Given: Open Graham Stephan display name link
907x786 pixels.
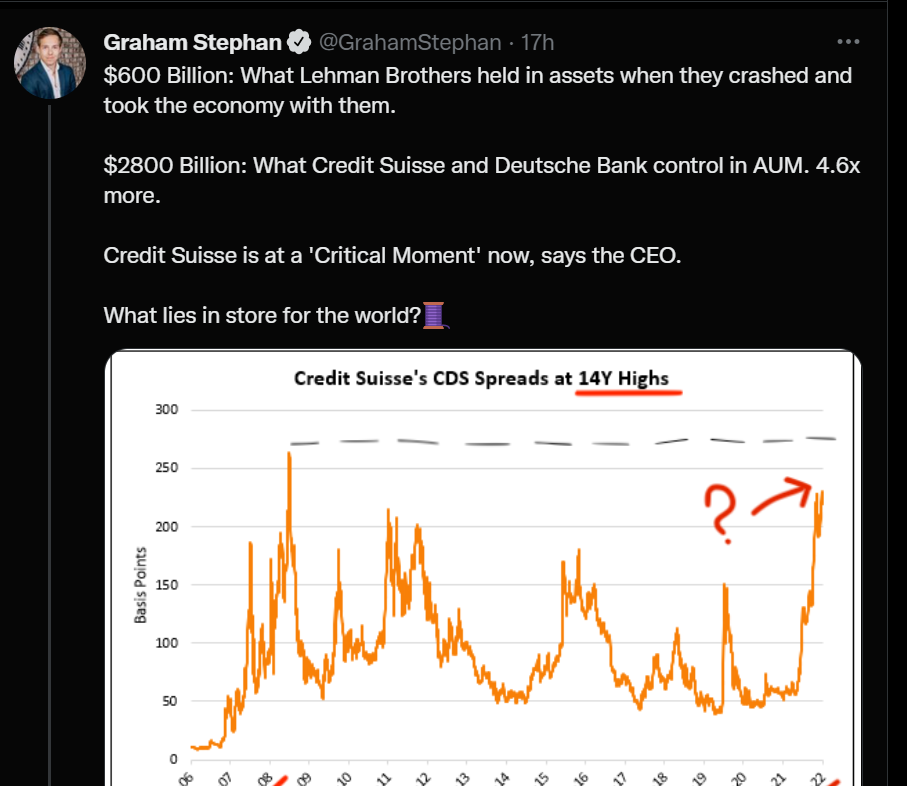Looking at the screenshot, I should pos(192,42).
